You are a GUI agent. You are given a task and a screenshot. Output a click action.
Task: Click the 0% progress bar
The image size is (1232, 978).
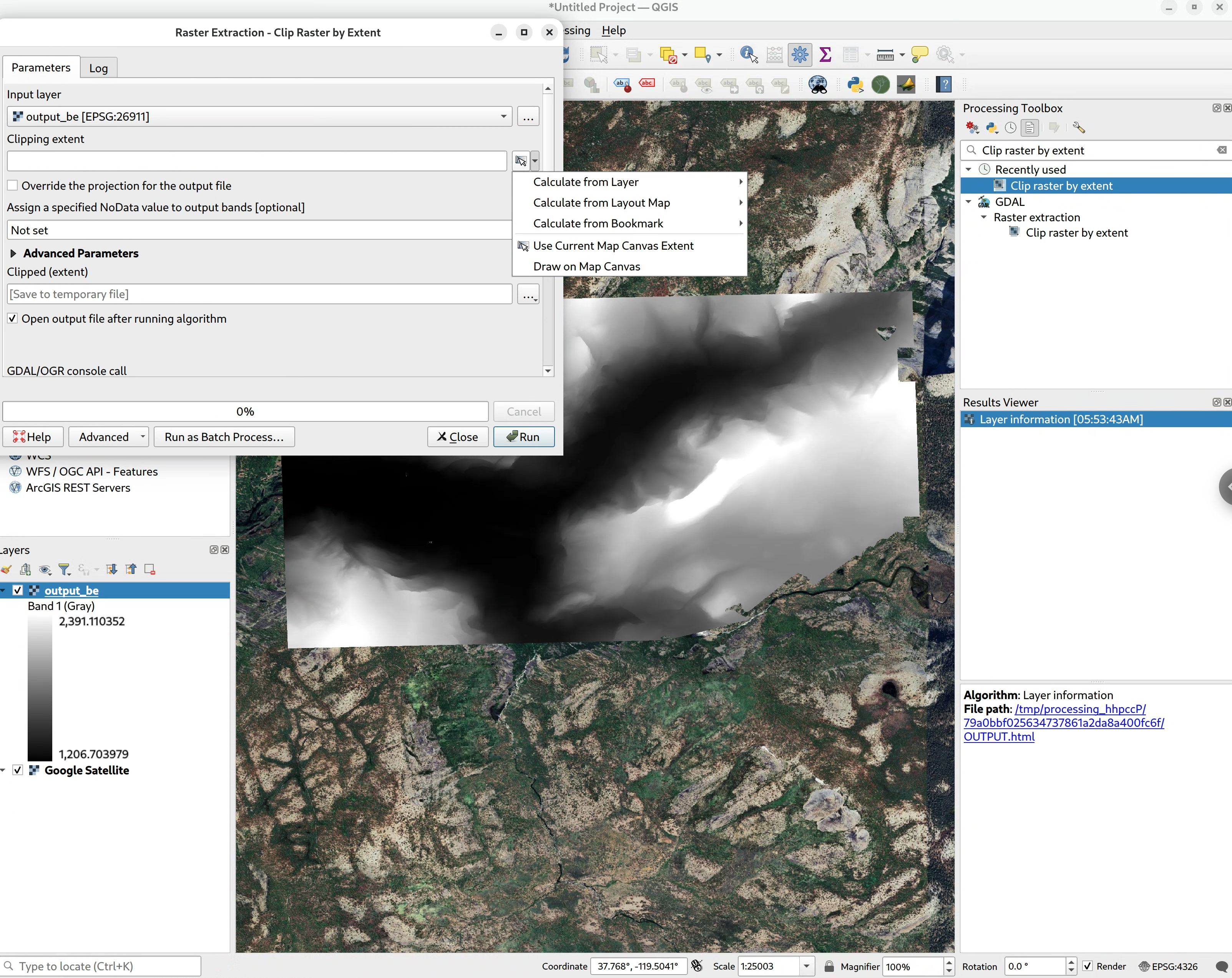245,411
